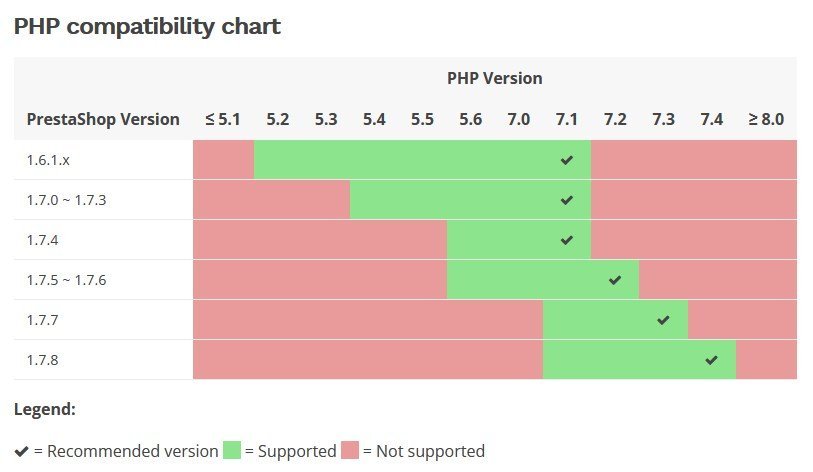
Task: Click the PHP compatibility chart heading
Action: tap(147, 27)
